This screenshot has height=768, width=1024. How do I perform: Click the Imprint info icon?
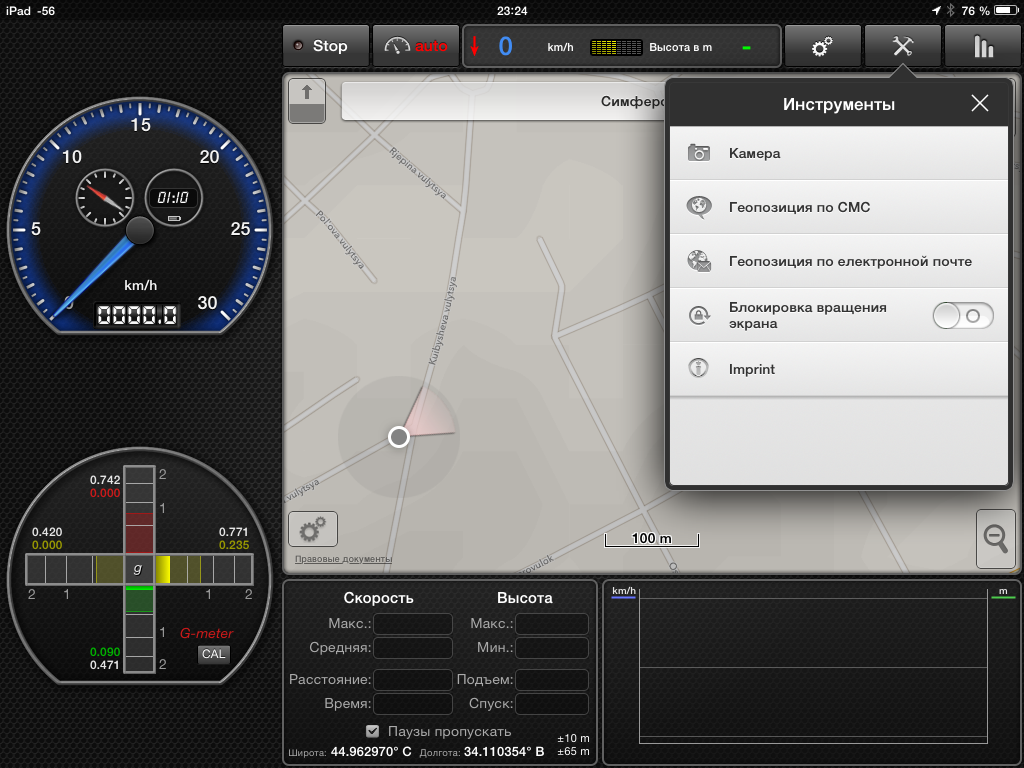tap(699, 368)
